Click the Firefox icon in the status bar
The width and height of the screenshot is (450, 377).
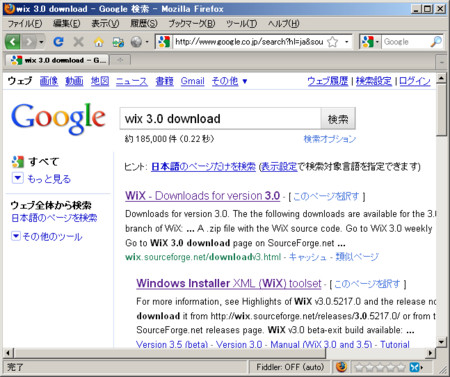pyautogui.click(x=341, y=367)
